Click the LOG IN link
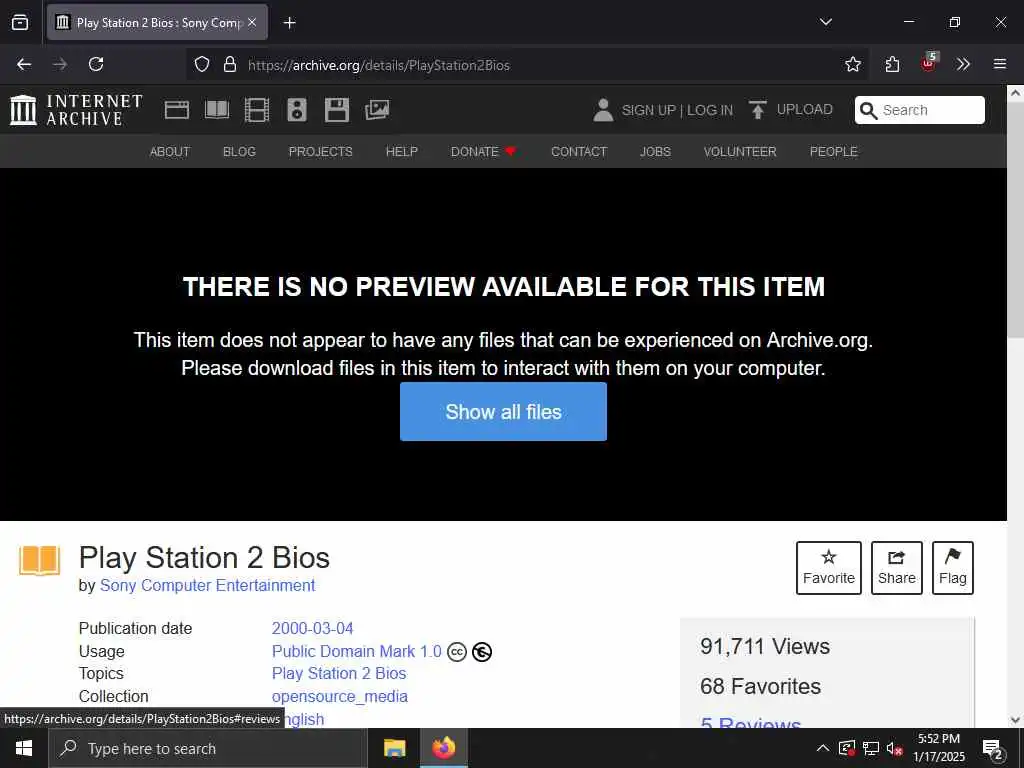Viewport: 1024px width, 768px height. point(710,110)
